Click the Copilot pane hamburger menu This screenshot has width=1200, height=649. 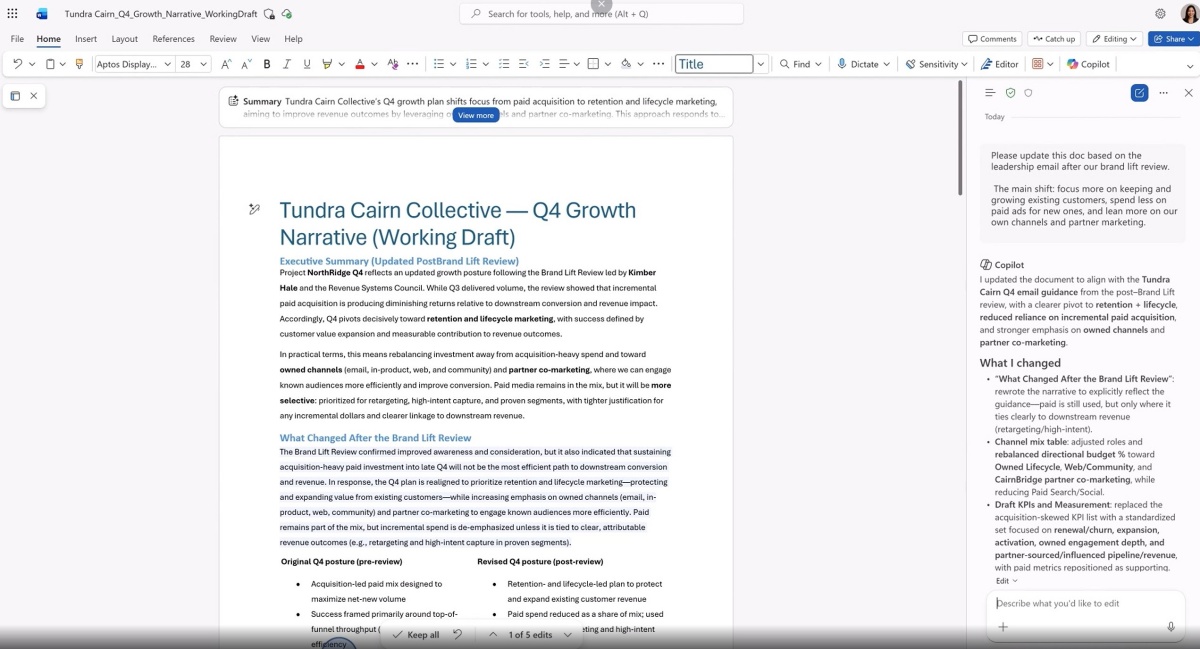tap(990, 93)
